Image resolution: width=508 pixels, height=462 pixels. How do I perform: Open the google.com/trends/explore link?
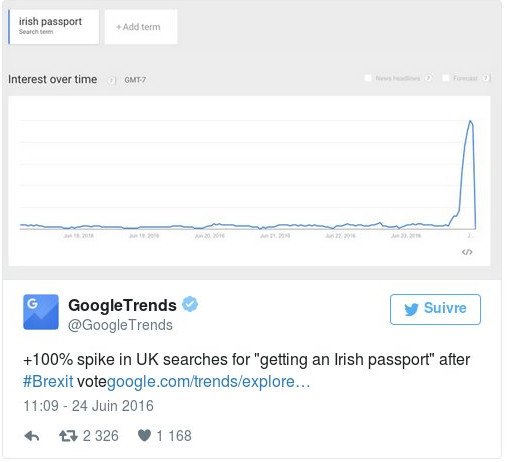point(208,382)
